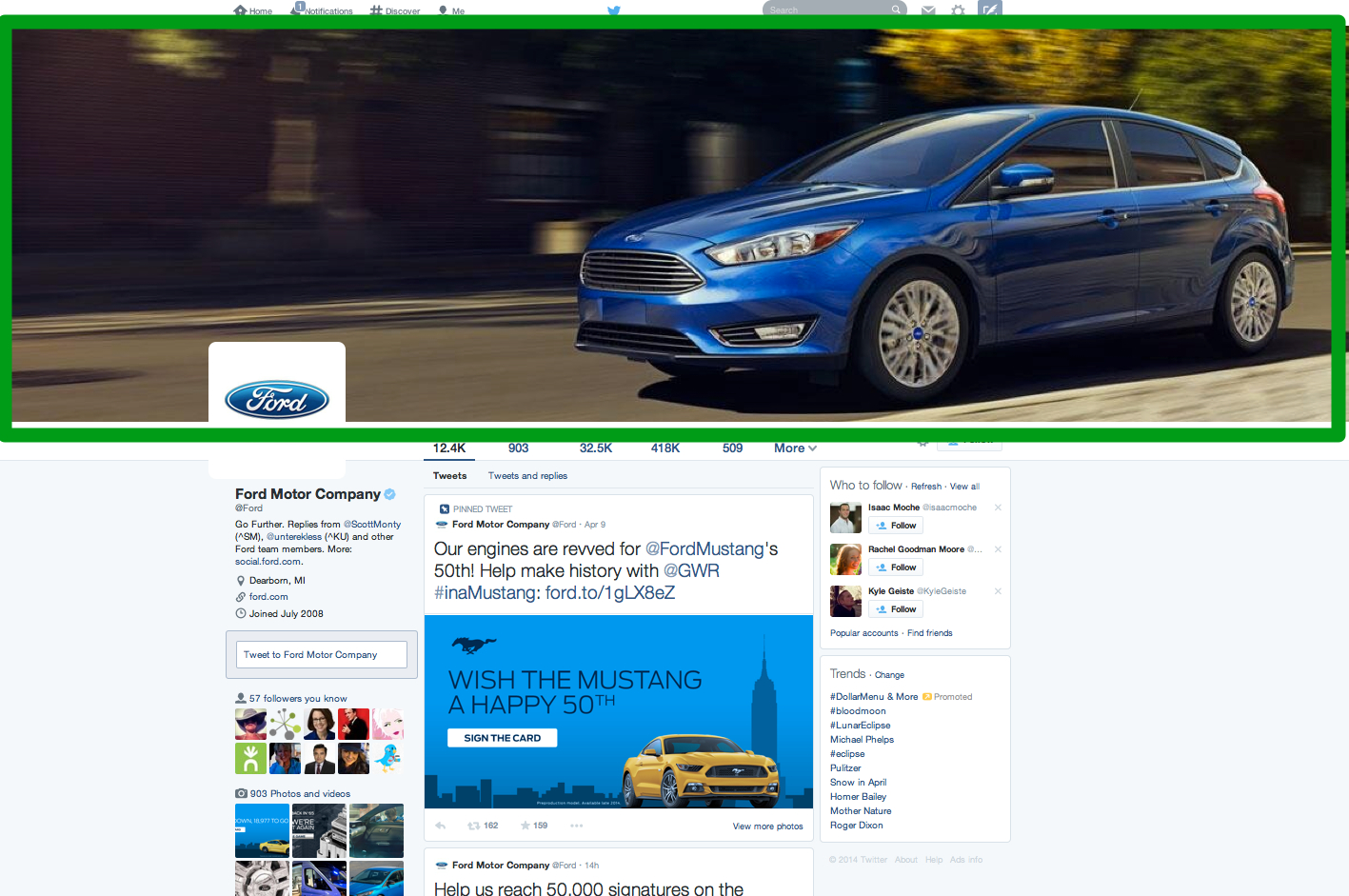Screen dimensions: 1349x896
Task: View the 509 favorites count
Action: click(732, 448)
